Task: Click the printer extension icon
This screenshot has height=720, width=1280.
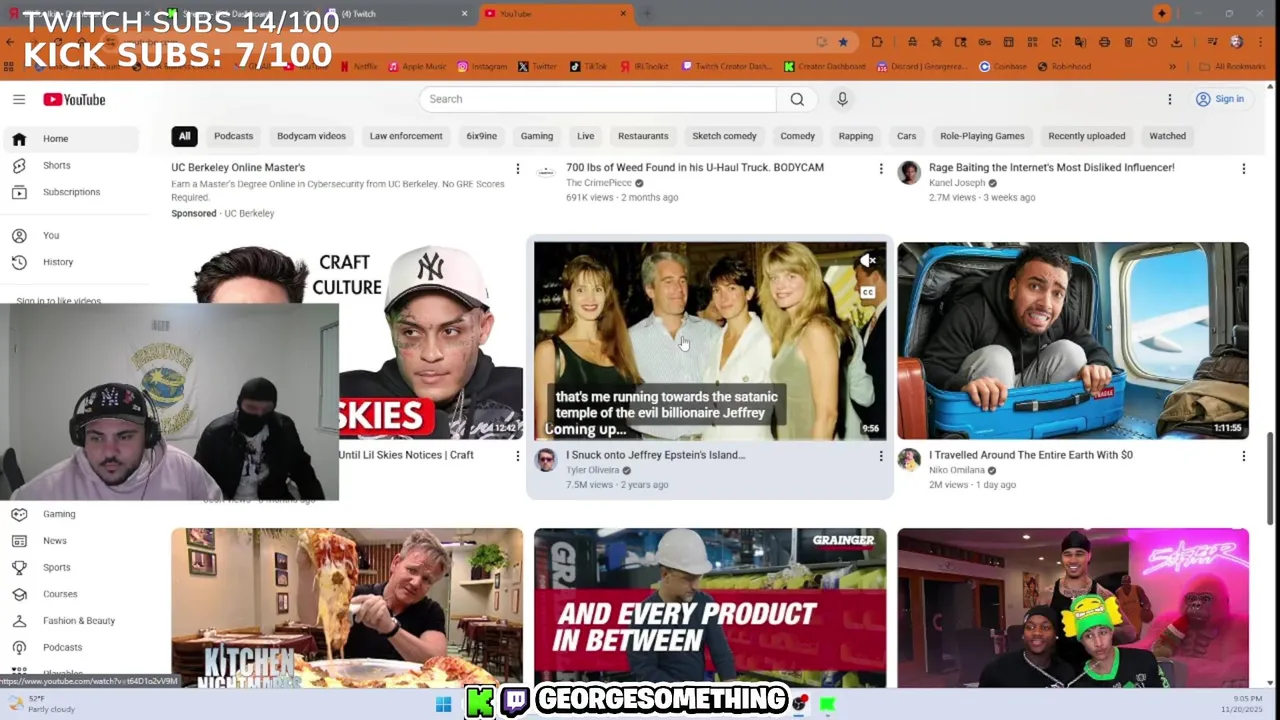Action: 1104,42
